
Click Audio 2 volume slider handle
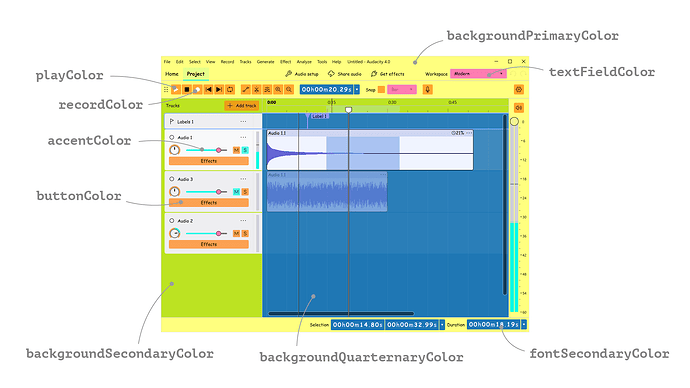(x=218, y=233)
